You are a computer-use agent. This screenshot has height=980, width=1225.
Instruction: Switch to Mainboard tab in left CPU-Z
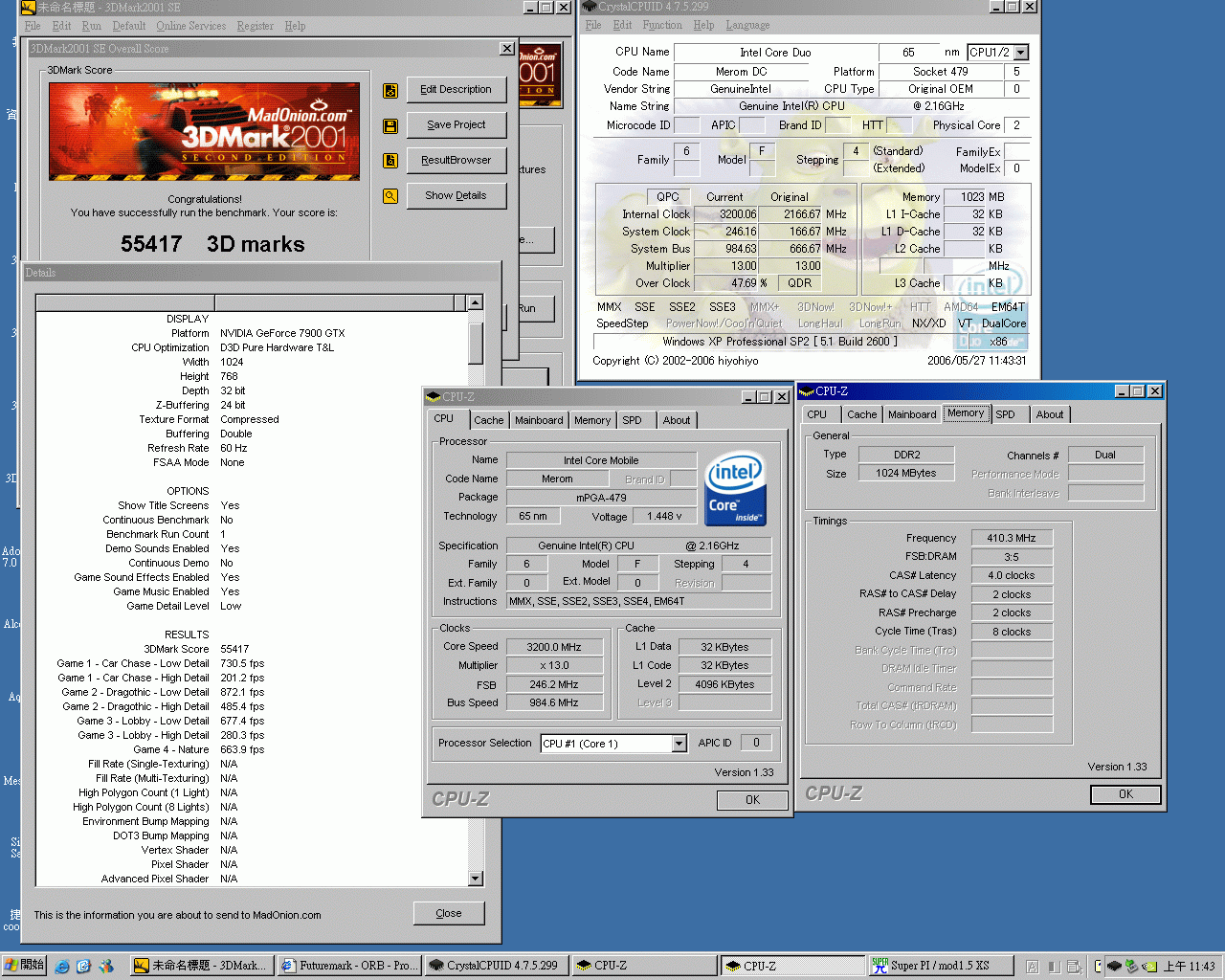(539, 420)
